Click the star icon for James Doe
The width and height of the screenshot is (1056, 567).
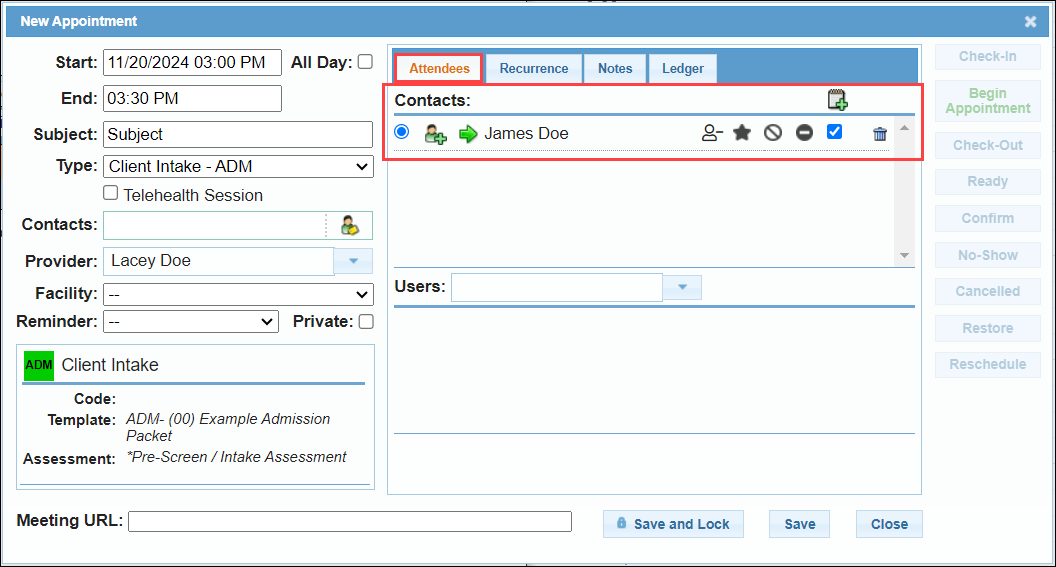[x=741, y=133]
